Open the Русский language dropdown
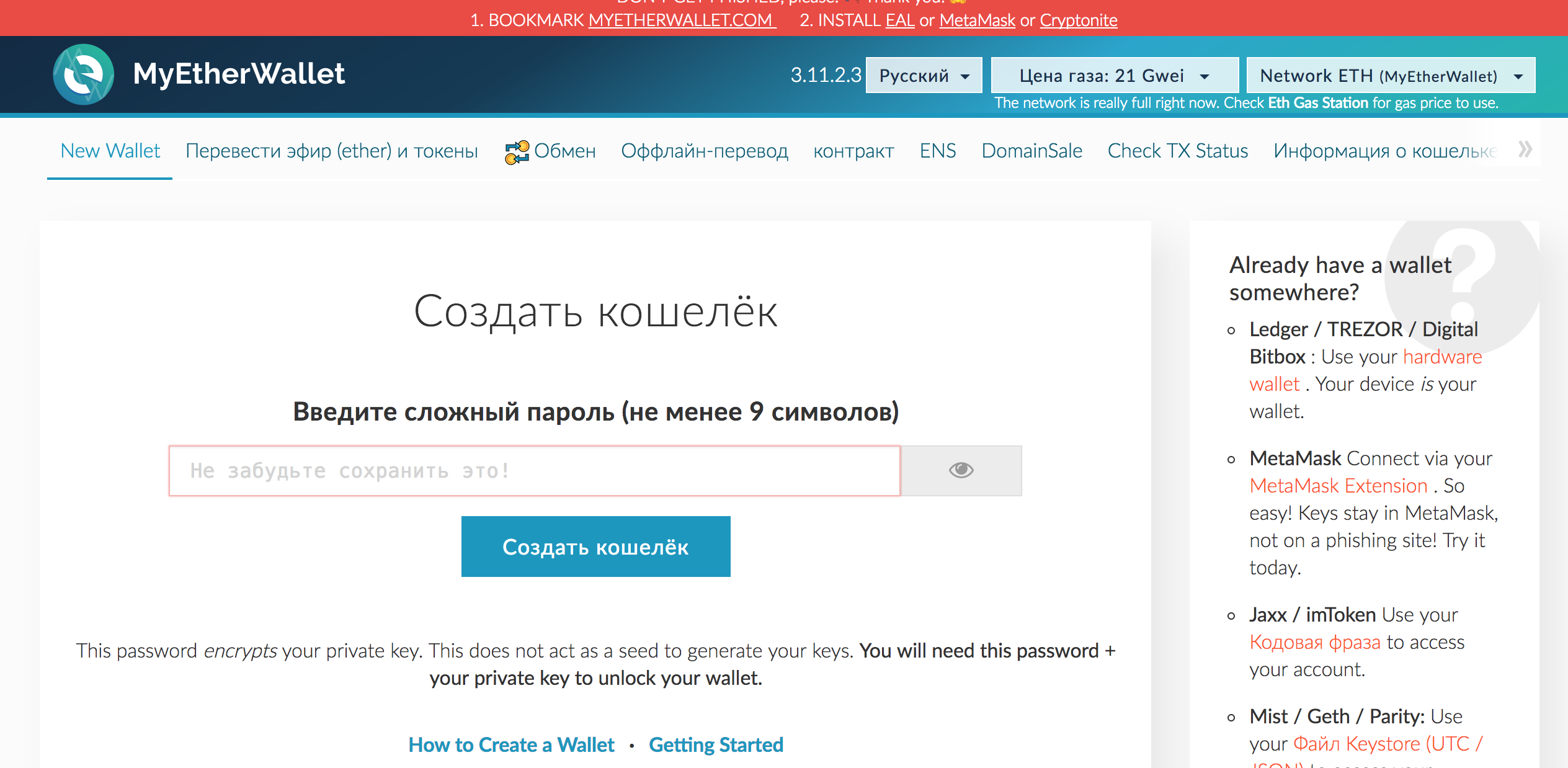 pyautogui.click(x=924, y=76)
